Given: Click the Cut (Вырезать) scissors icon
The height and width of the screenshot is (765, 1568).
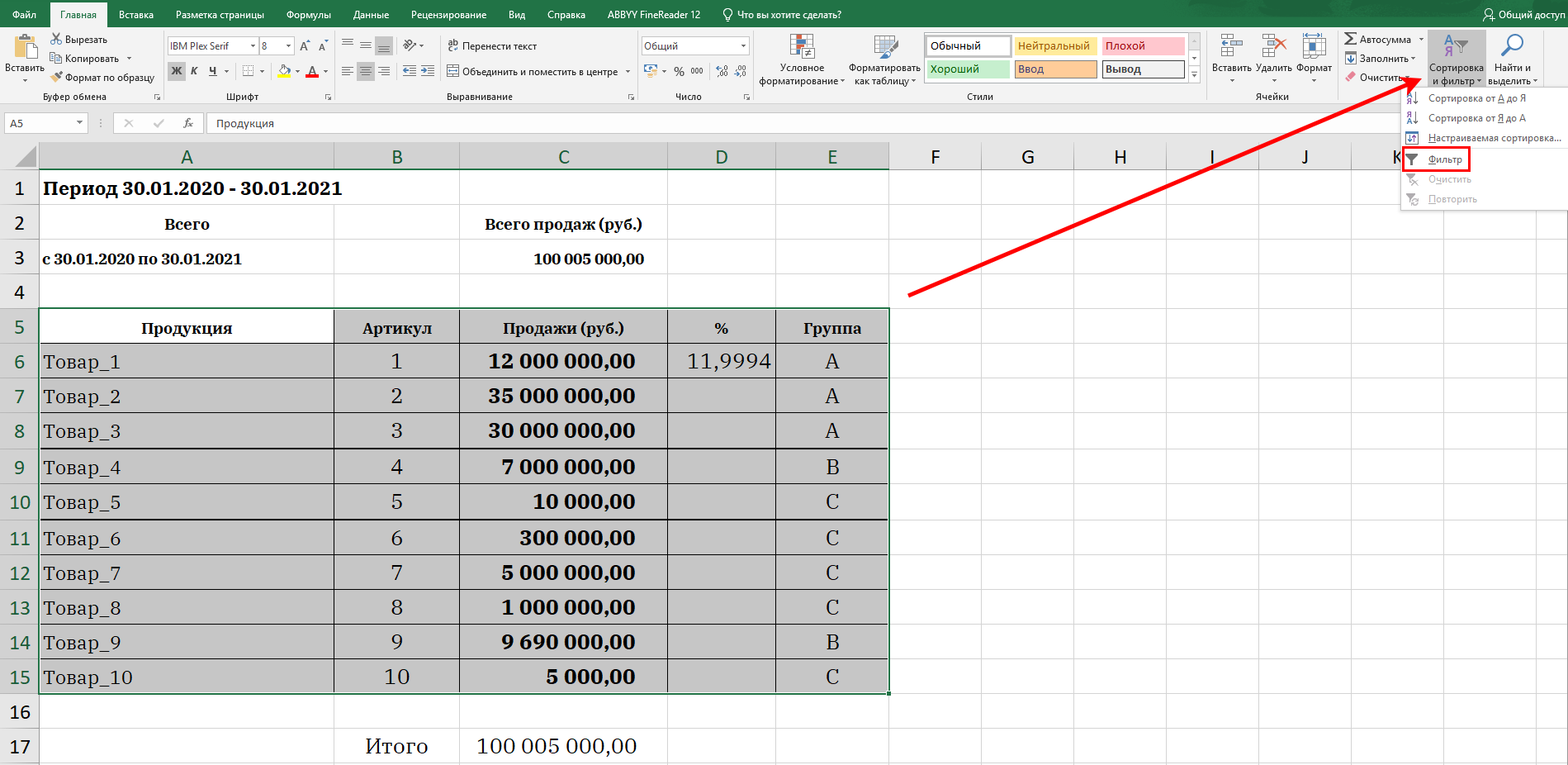Looking at the screenshot, I should (x=56, y=39).
